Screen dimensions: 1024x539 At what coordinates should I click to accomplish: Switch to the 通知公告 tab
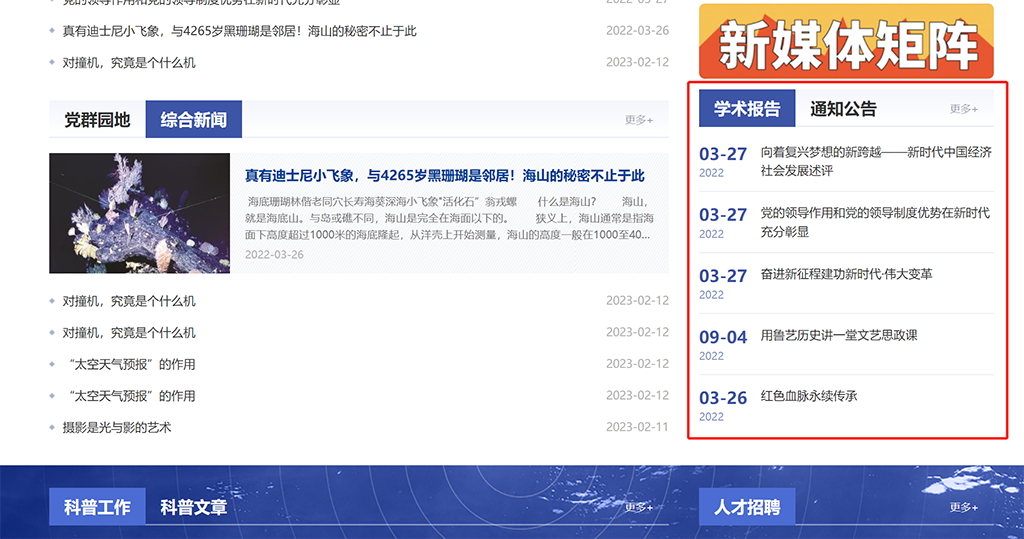tap(843, 108)
